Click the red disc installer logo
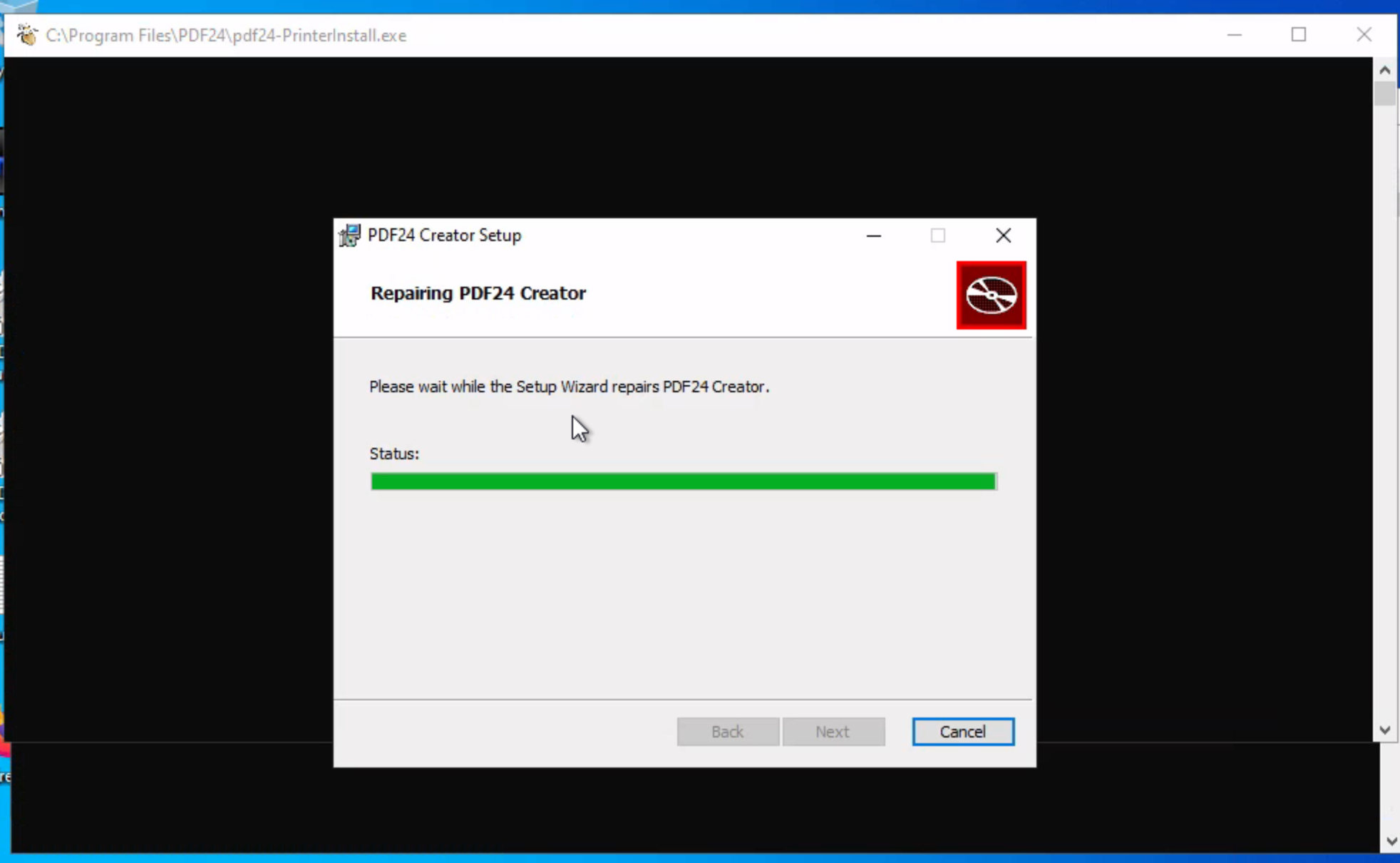Image resolution: width=1400 pixels, height=863 pixels. [991, 295]
